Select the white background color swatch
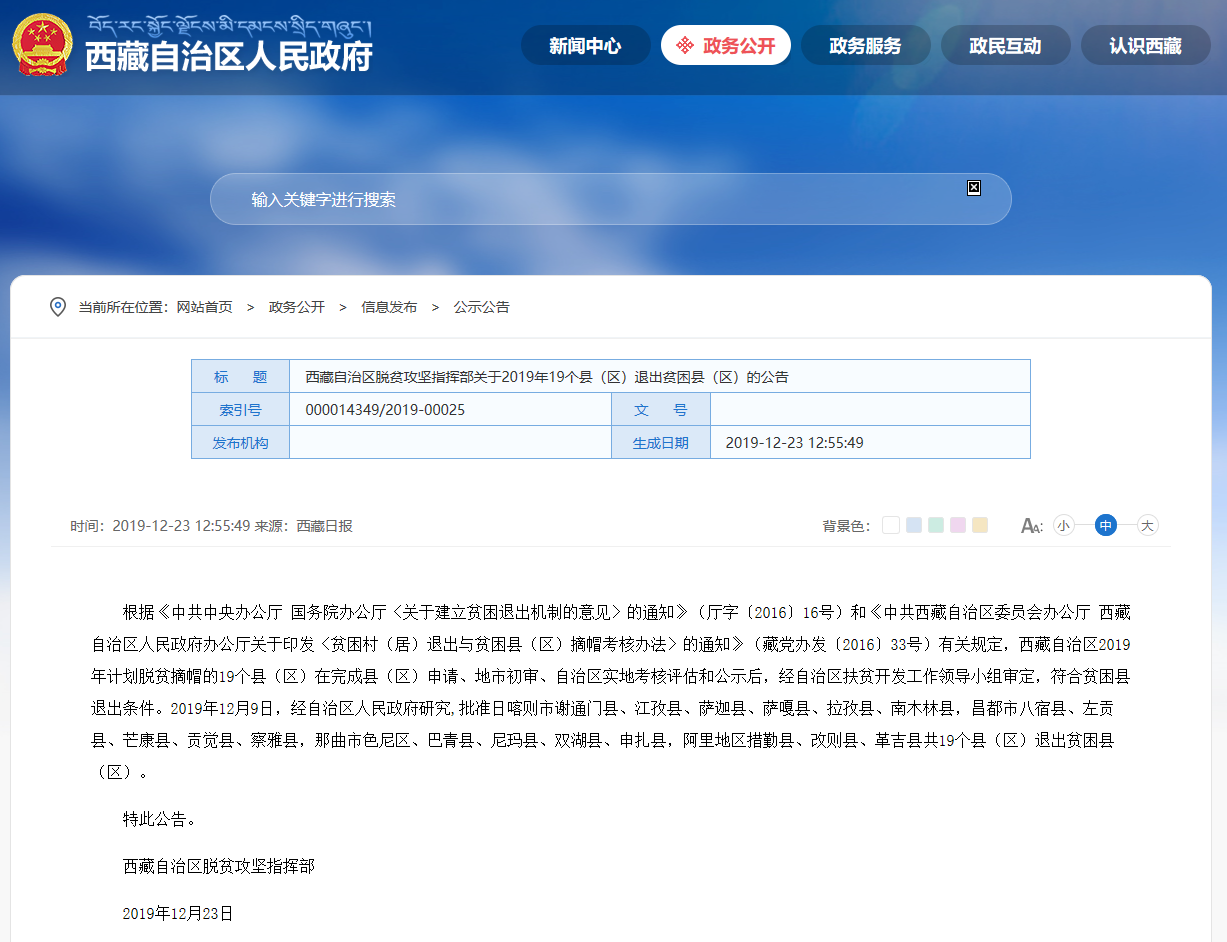 [891, 525]
